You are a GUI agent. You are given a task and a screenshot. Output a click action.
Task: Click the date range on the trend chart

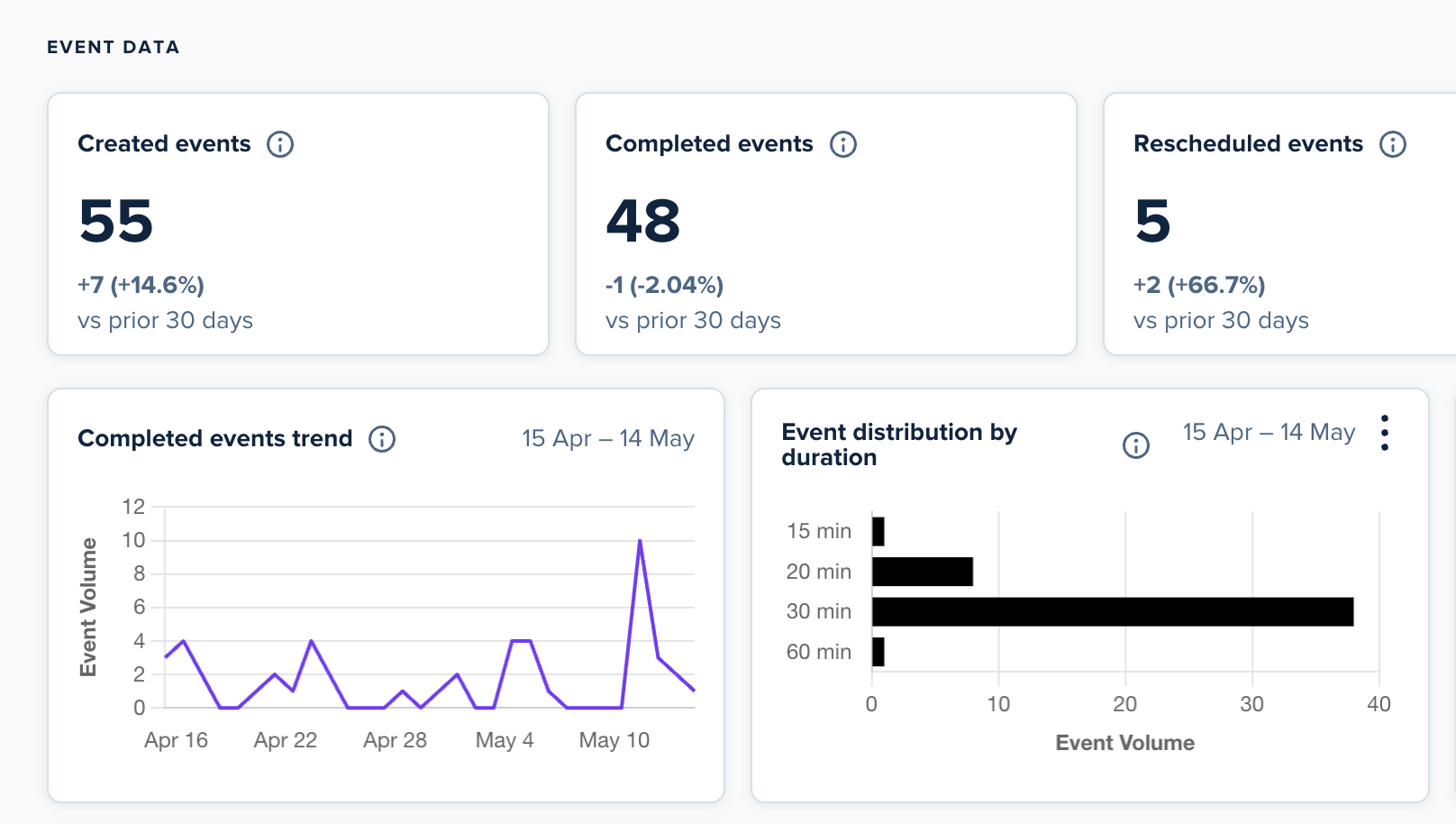pos(608,438)
